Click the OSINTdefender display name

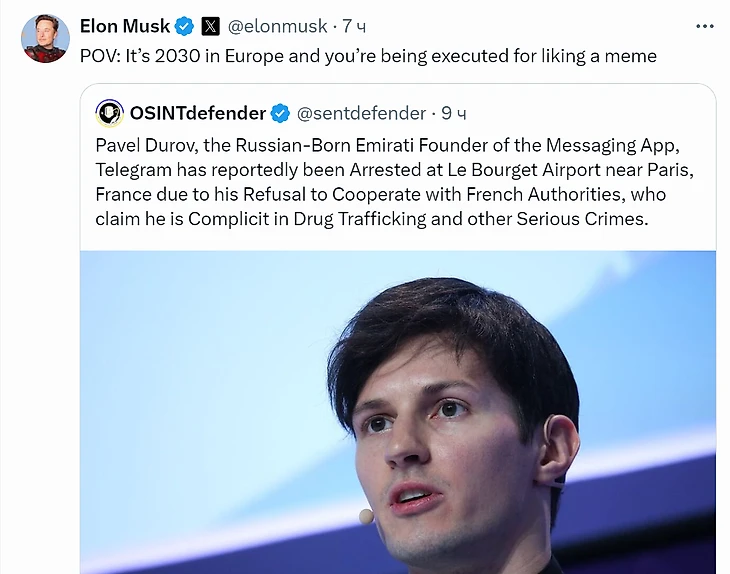point(198,113)
